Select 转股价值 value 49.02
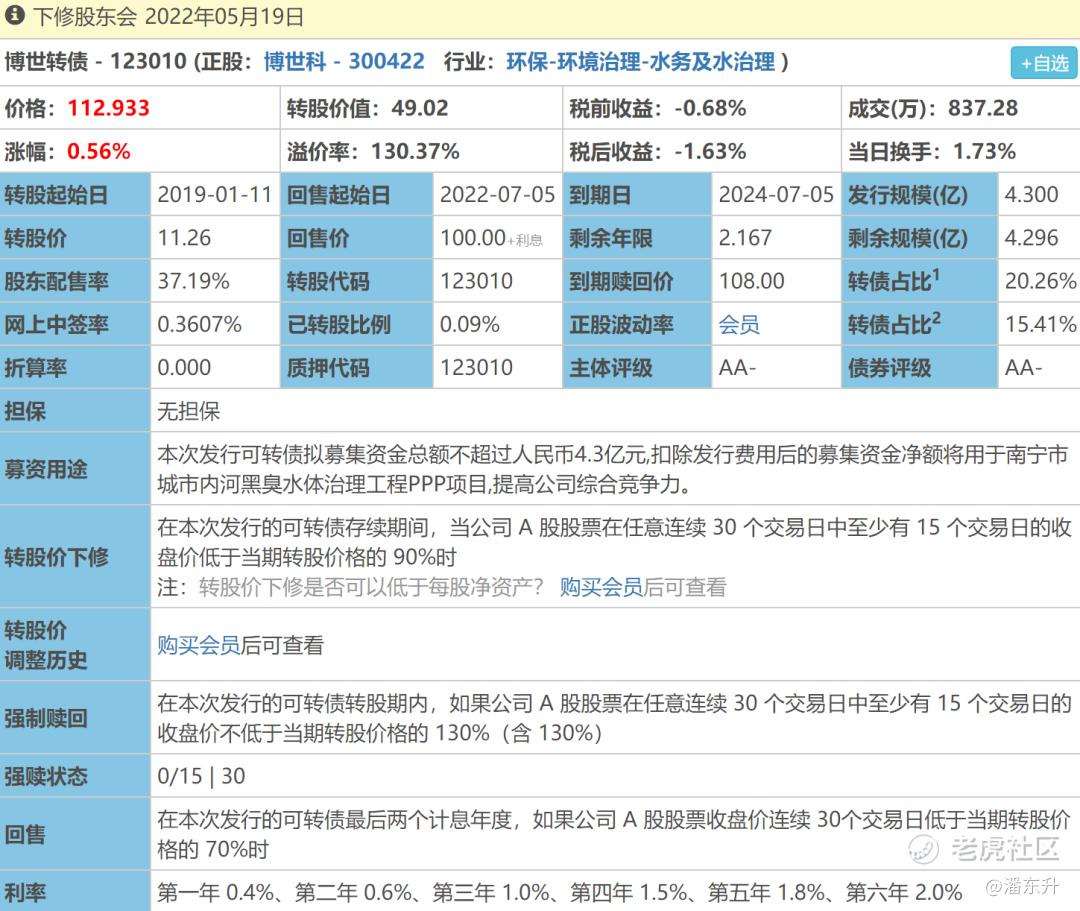The image size is (1080, 911). 419,107
